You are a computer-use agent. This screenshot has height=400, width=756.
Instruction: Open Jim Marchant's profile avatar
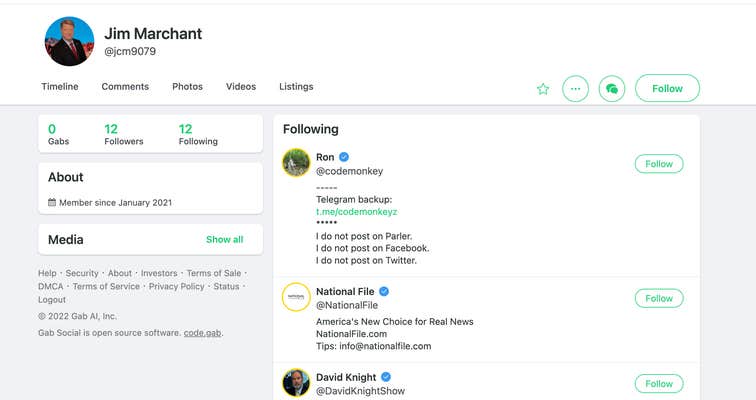point(70,42)
